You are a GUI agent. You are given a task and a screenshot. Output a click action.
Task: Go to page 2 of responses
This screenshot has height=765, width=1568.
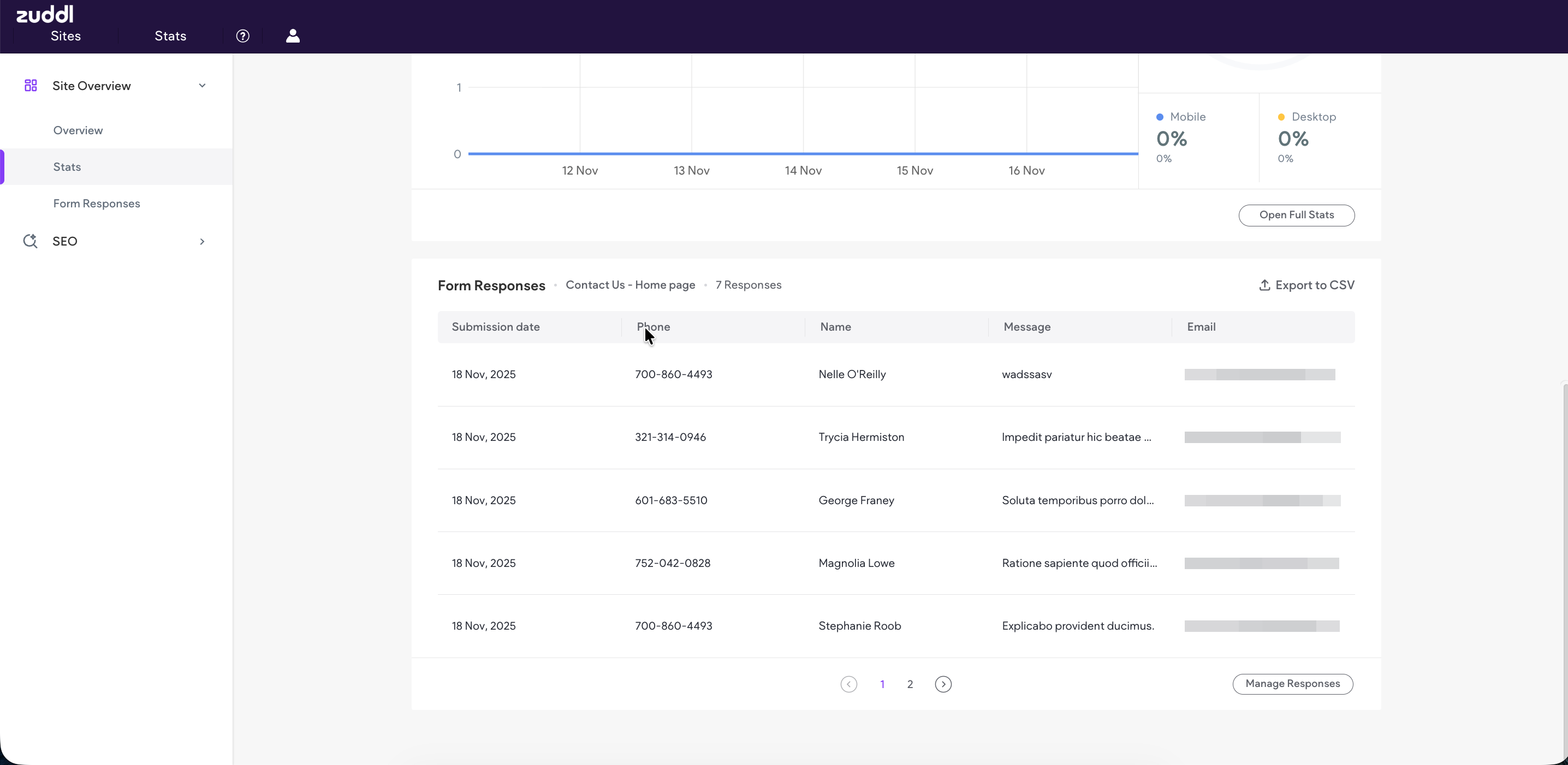910,684
